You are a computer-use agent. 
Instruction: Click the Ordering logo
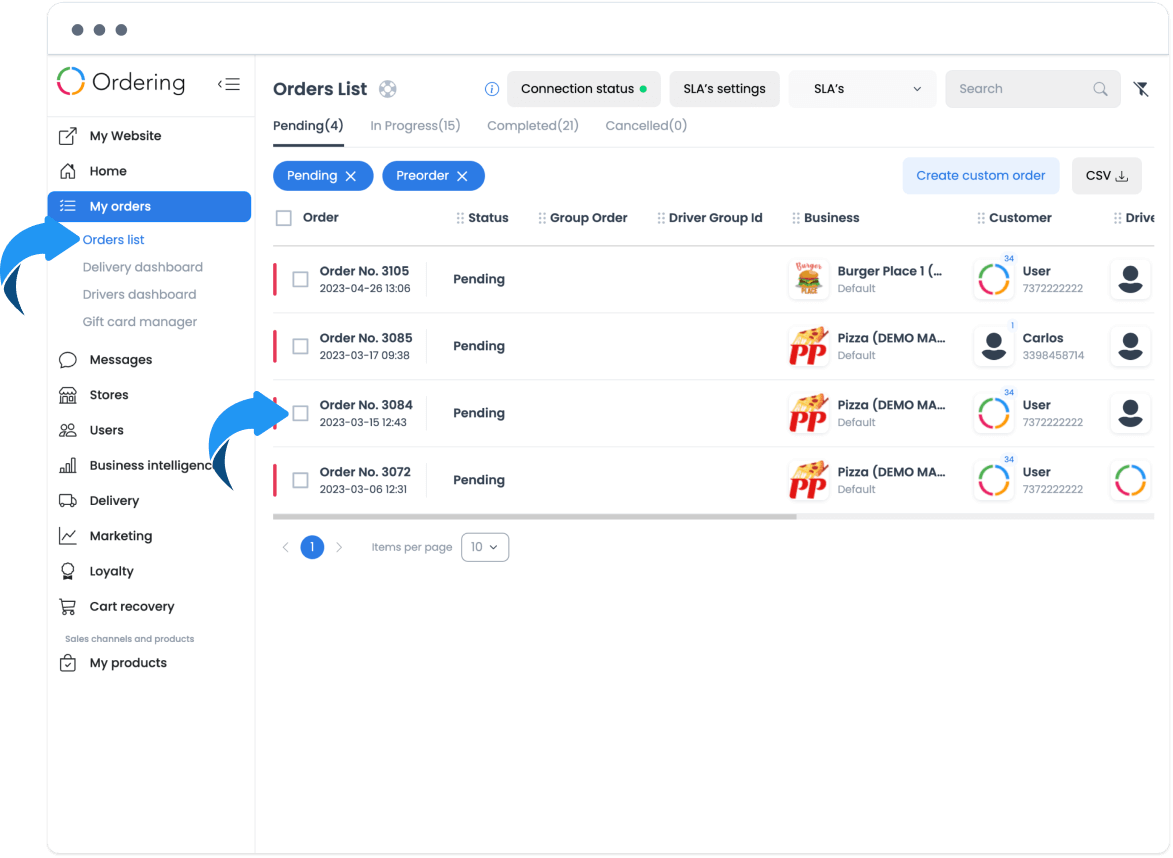tap(121, 82)
